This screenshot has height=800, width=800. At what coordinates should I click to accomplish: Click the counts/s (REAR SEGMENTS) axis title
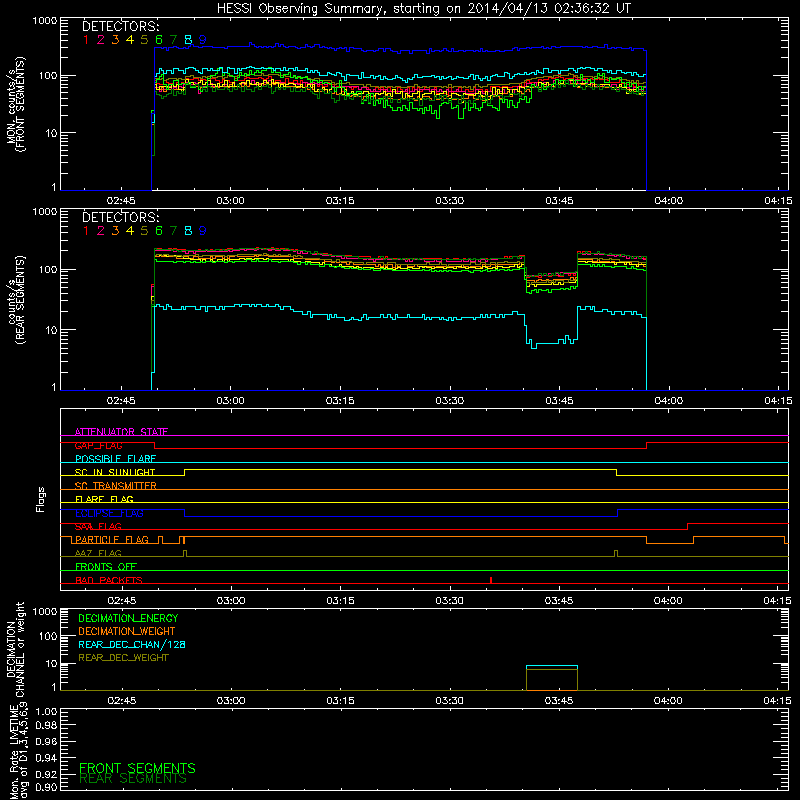(16, 299)
